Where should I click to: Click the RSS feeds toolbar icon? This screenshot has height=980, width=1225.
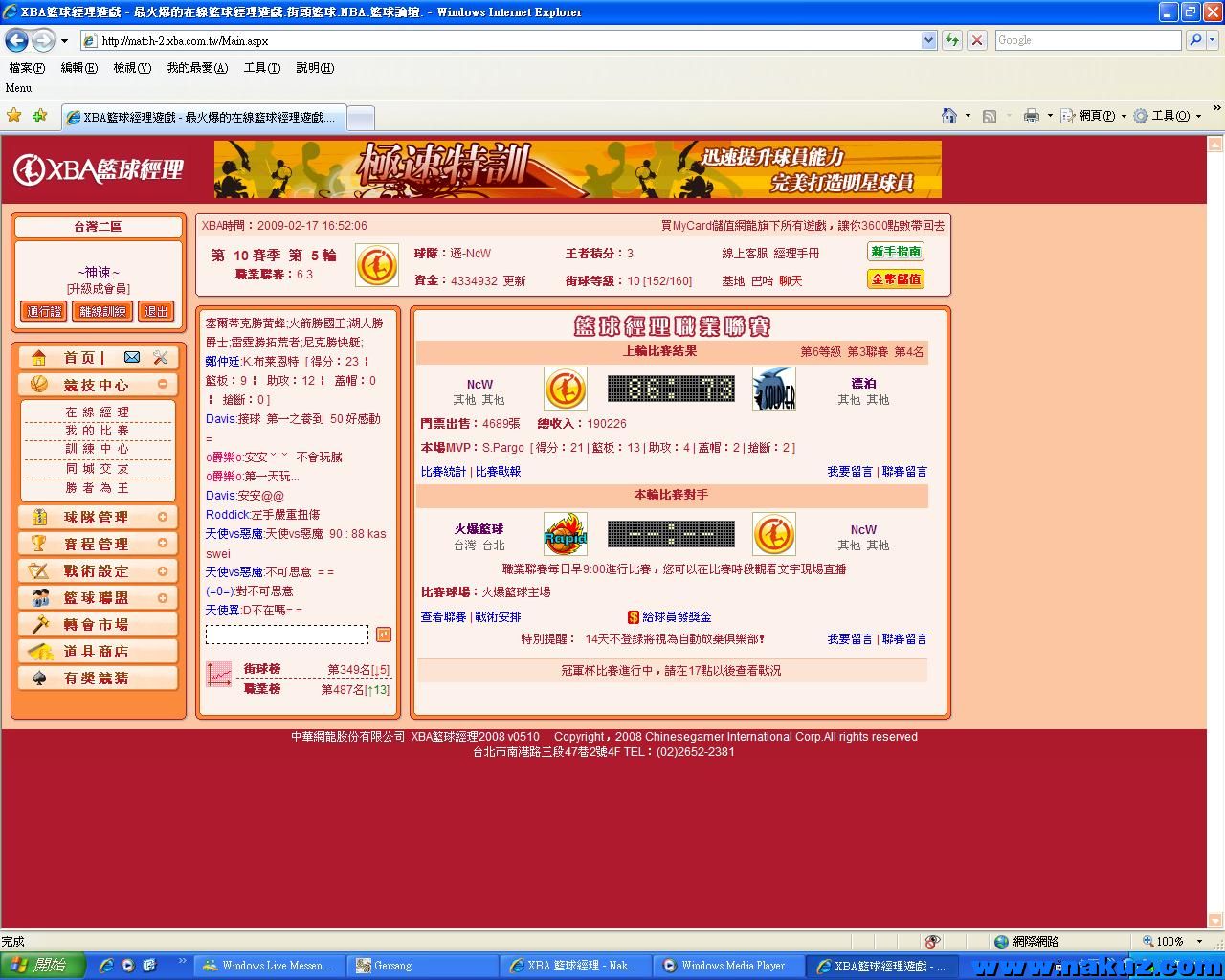point(990,116)
